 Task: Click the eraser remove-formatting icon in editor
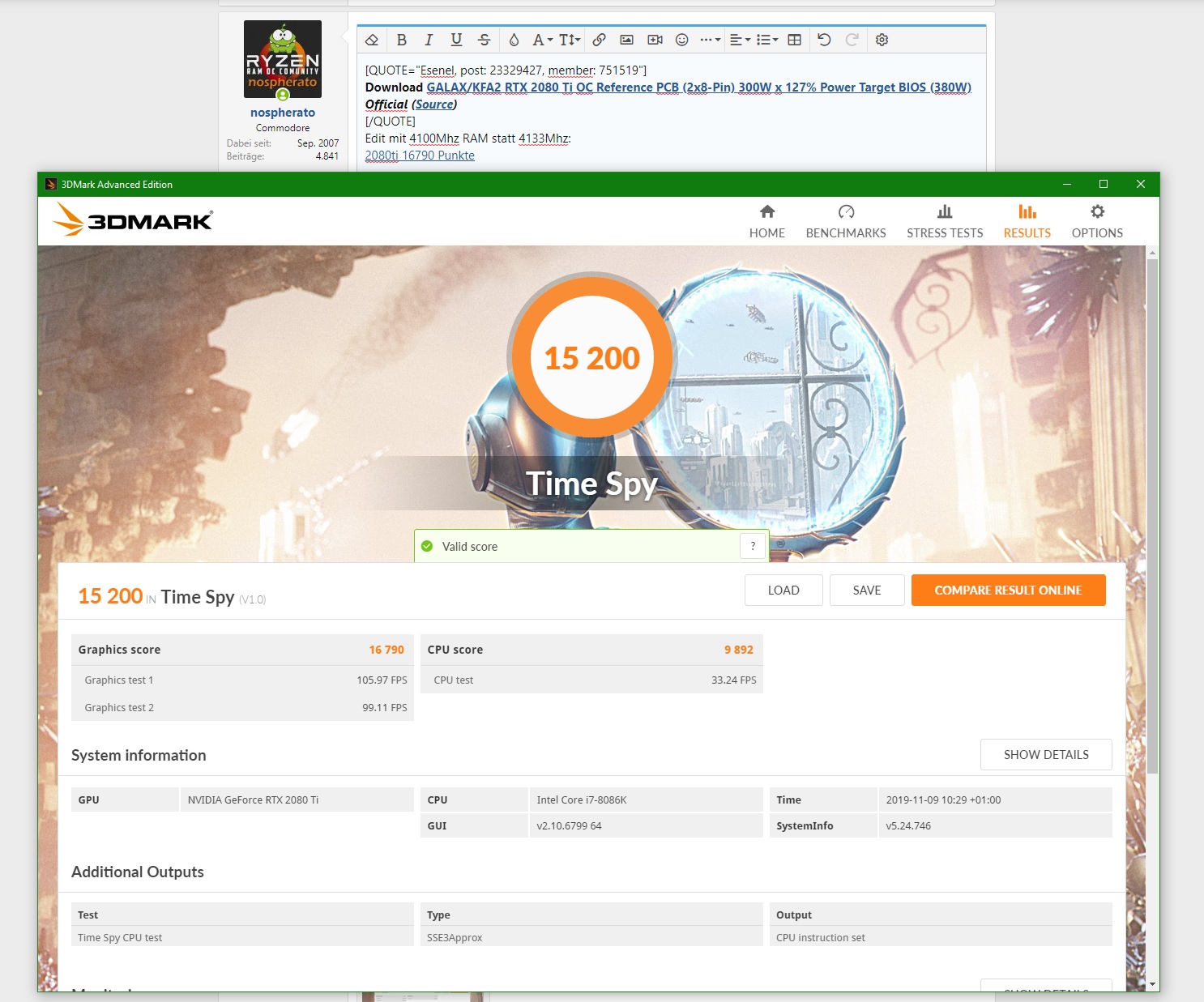coord(372,40)
